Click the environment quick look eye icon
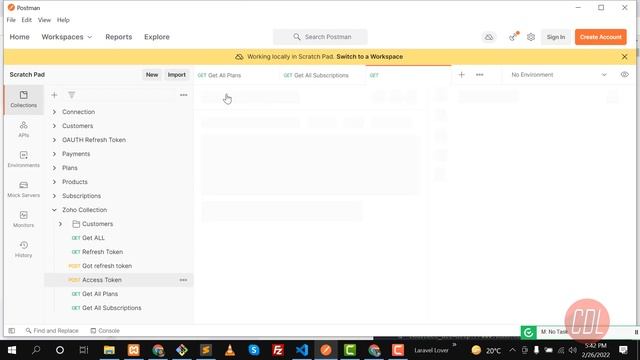 click(624, 75)
